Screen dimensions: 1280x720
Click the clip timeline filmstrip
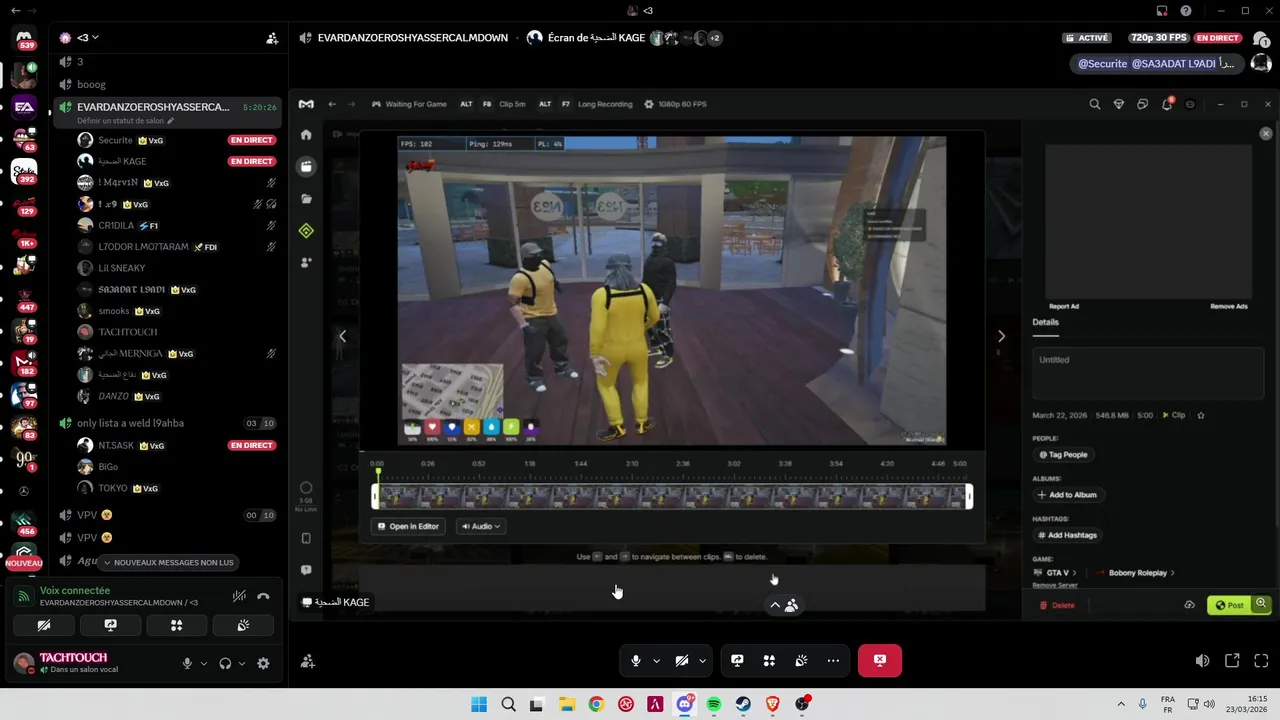coord(672,496)
